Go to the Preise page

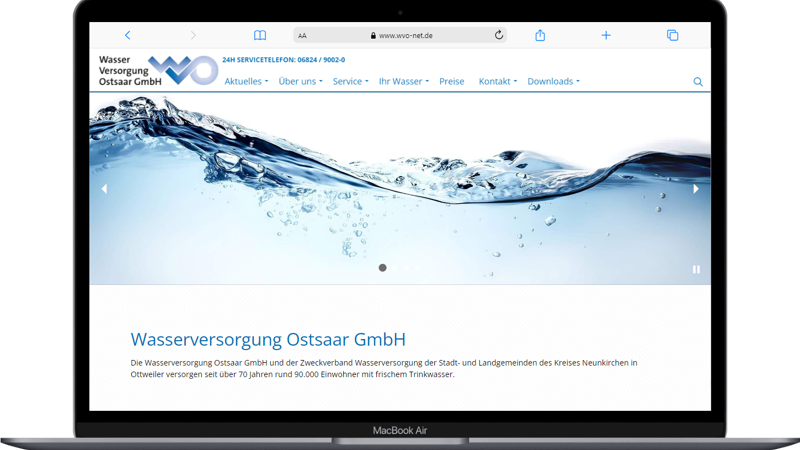coord(452,81)
